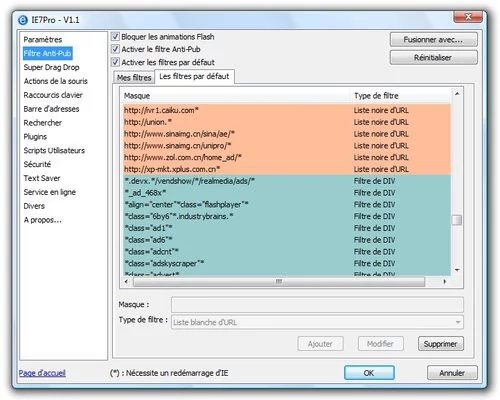Open the Type de filtre combo box

point(317,322)
